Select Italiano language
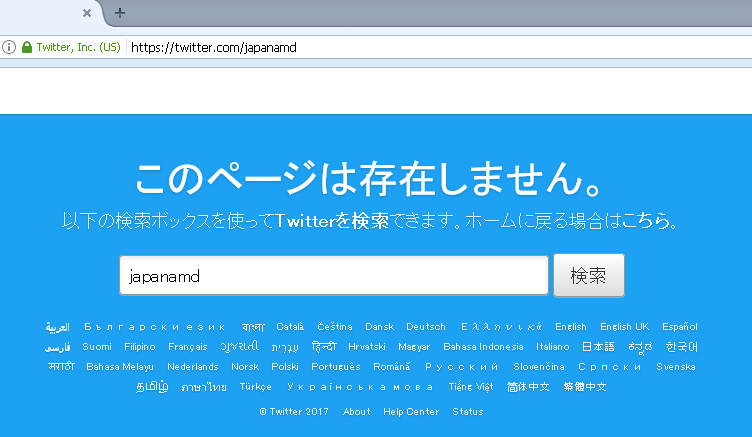This screenshot has height=437, width=752. (552, 346)
